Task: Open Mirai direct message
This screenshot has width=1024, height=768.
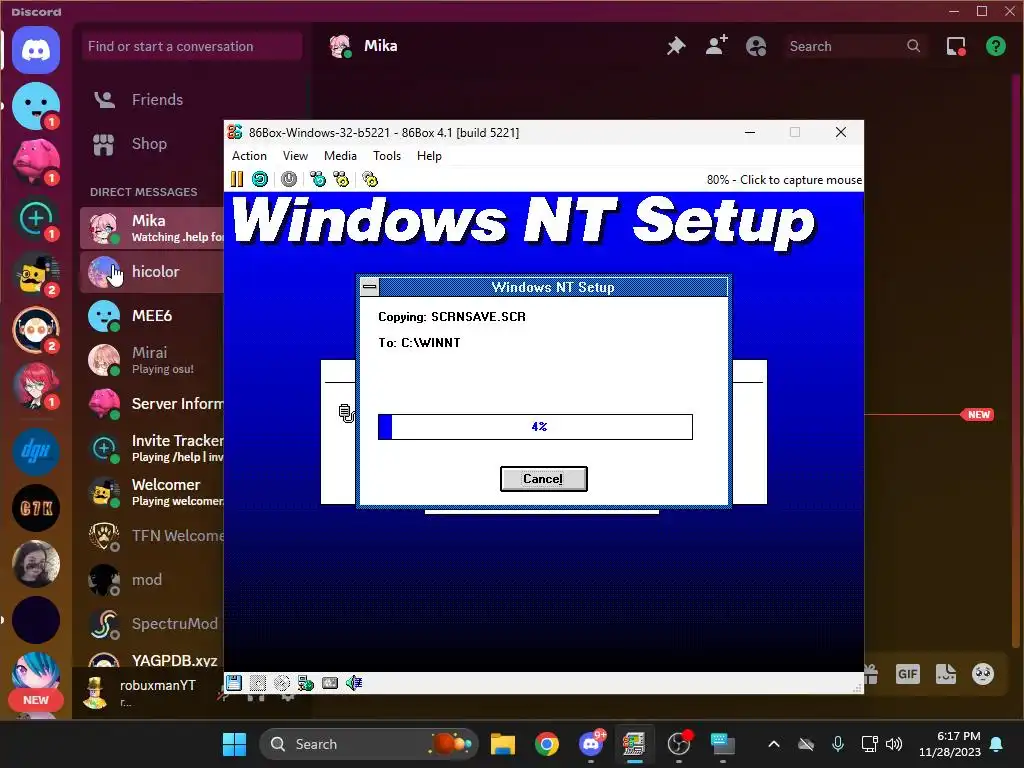Action: coord(152,360)
